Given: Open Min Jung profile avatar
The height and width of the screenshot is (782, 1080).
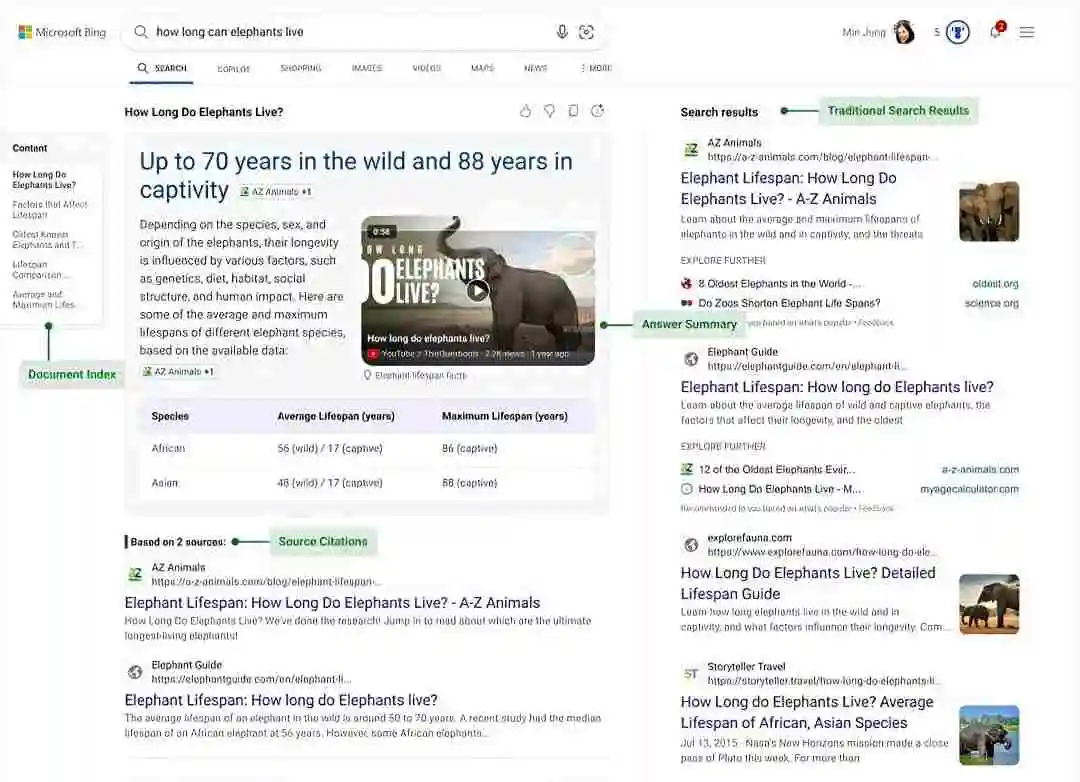Looking at the screenshot, I should coord(904,32).
